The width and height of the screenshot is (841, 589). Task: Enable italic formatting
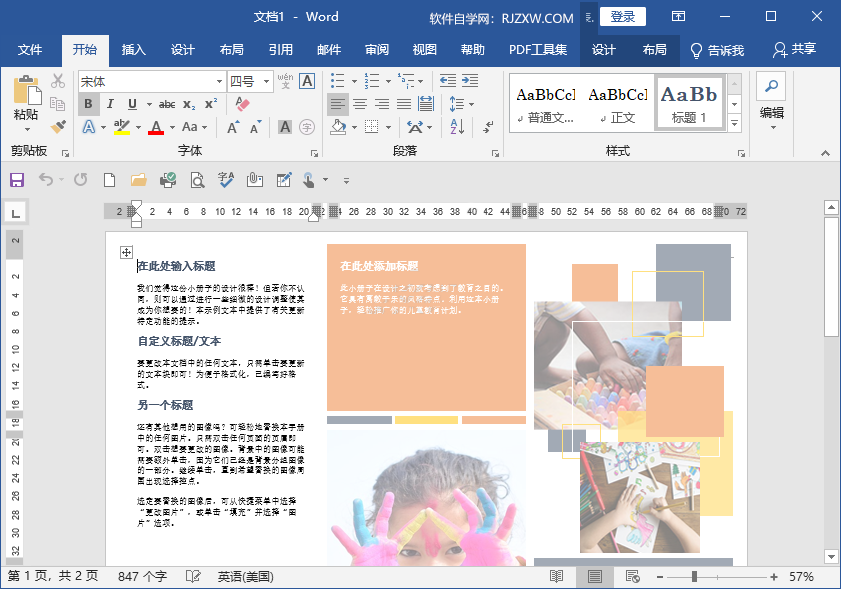[110, 103]
